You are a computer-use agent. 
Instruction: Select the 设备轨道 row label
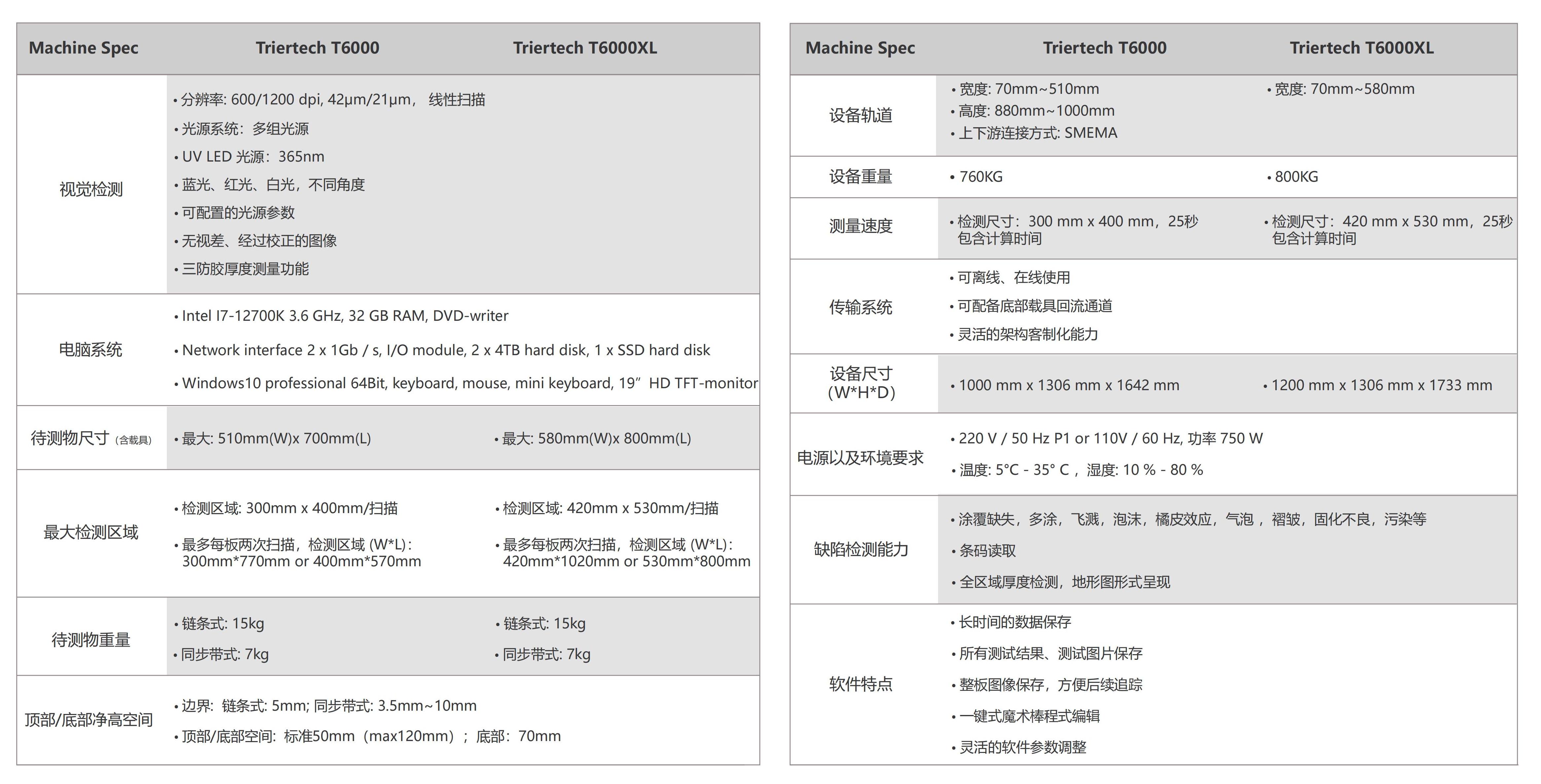[x=860, y=115]
